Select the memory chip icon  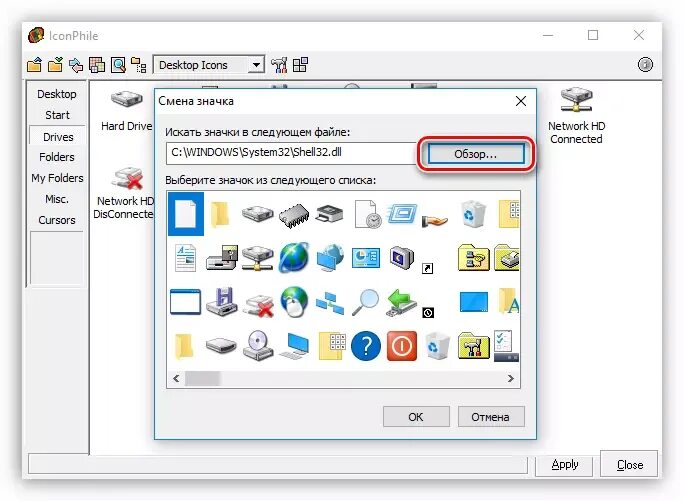pyautogui.click(x=294, y=215)
